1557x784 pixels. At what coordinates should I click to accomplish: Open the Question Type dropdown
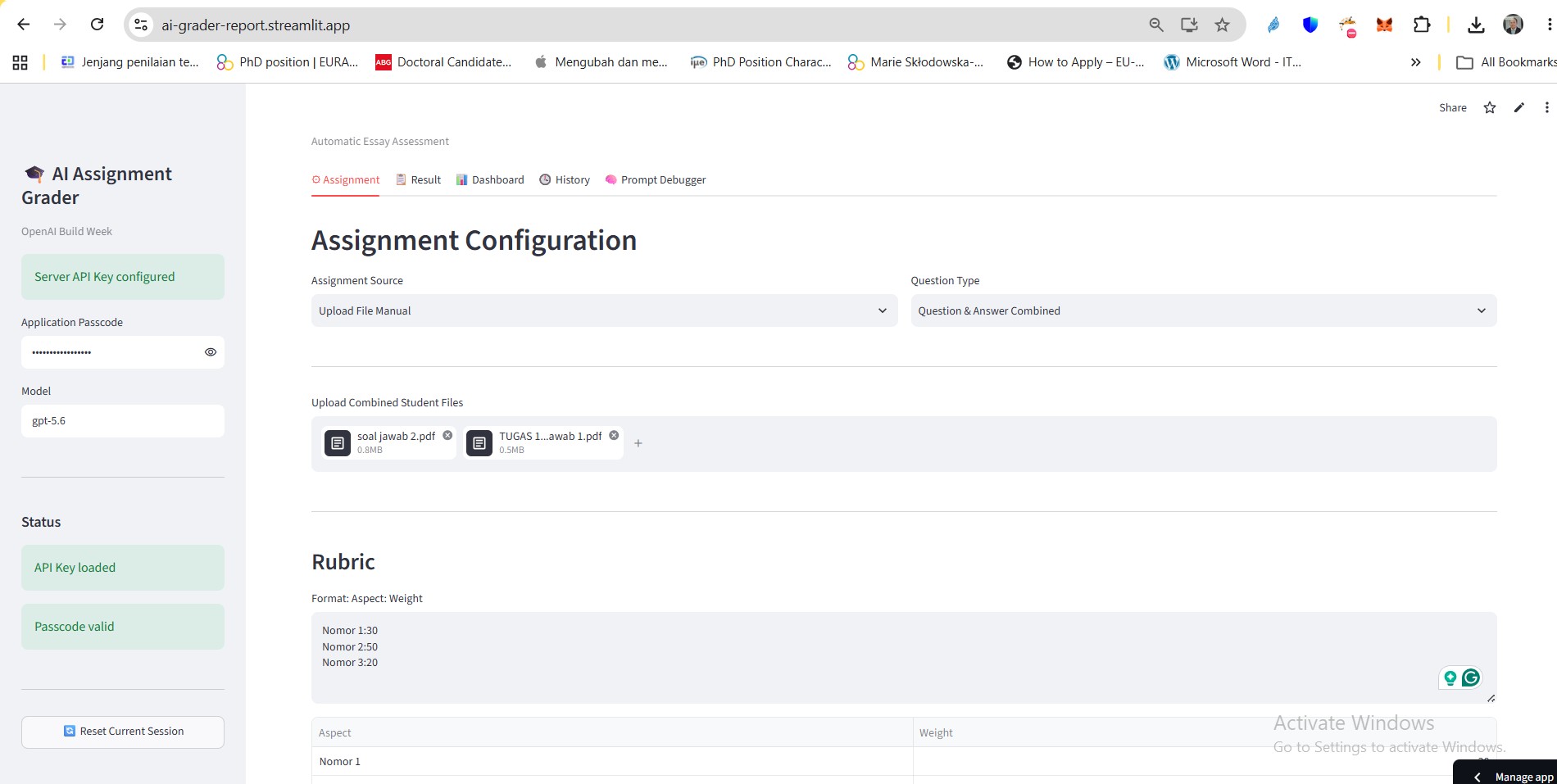[x=1203, y=310]
